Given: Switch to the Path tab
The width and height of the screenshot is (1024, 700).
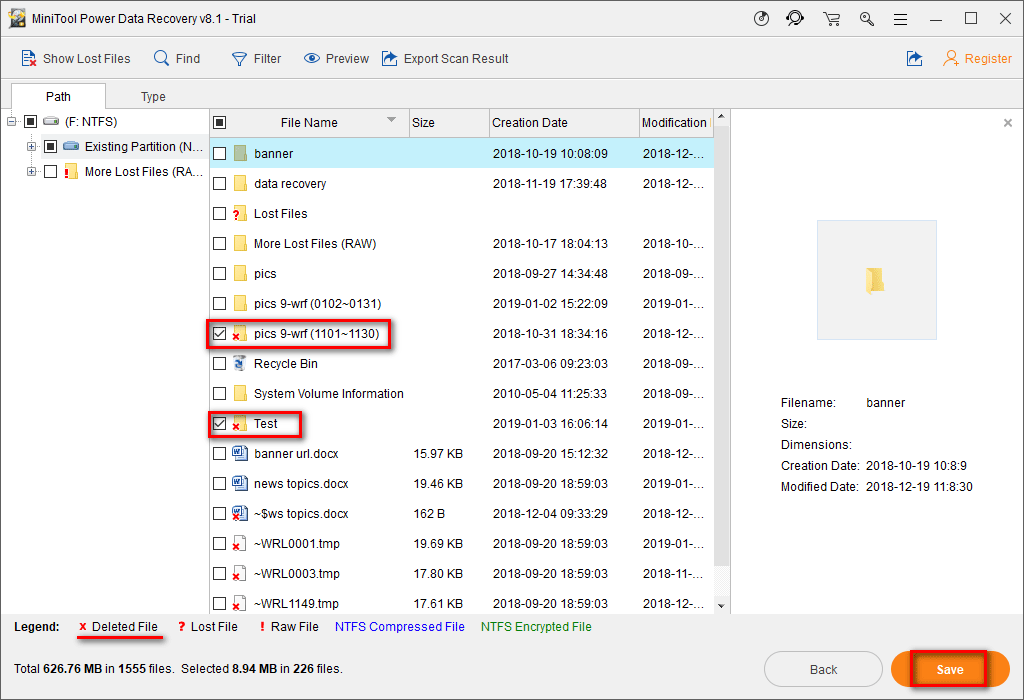Looking at the screenshot, I should point(58,97).
